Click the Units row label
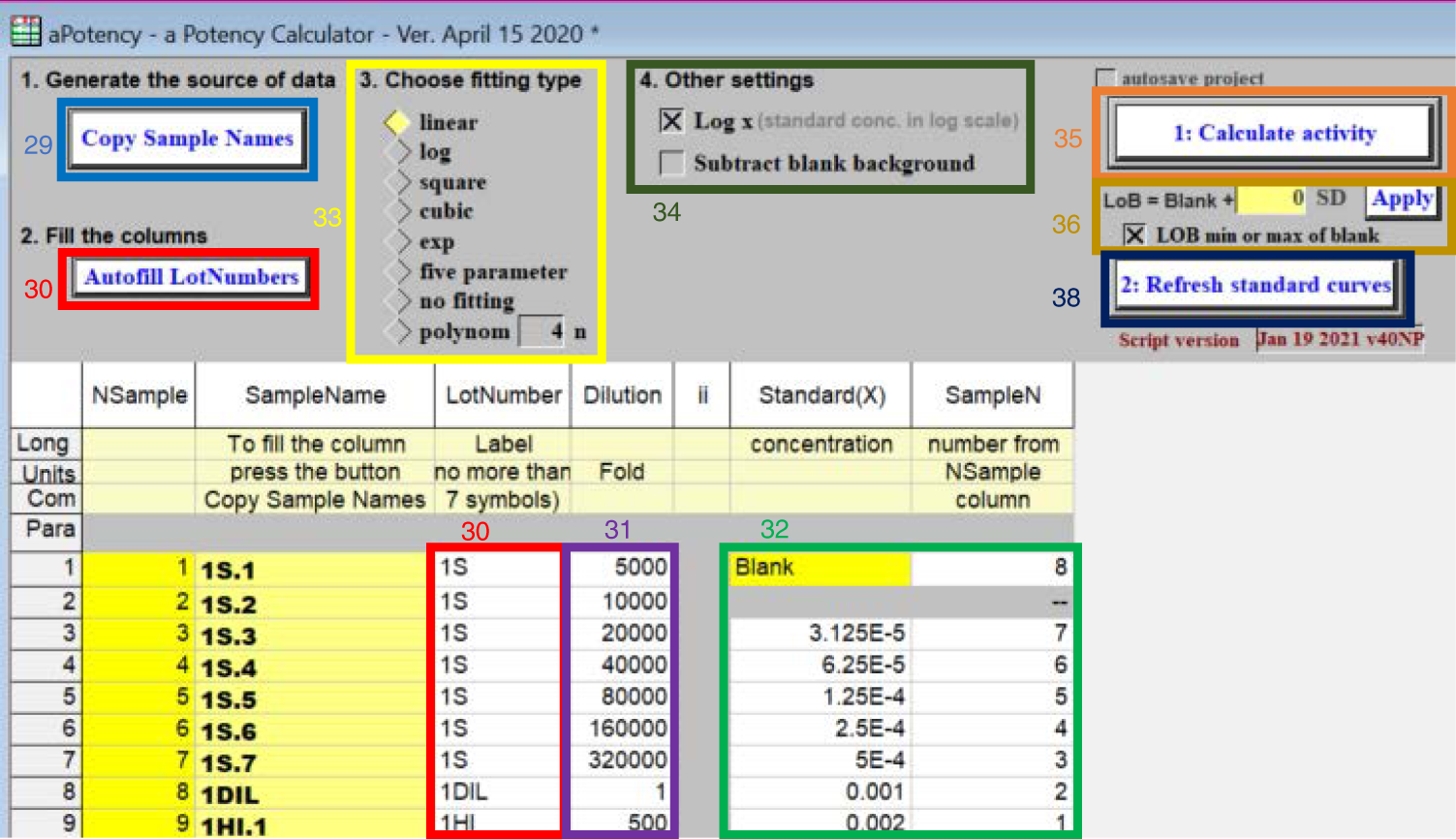This screenshot has height=839, width=1456. (x=46, y=473)
